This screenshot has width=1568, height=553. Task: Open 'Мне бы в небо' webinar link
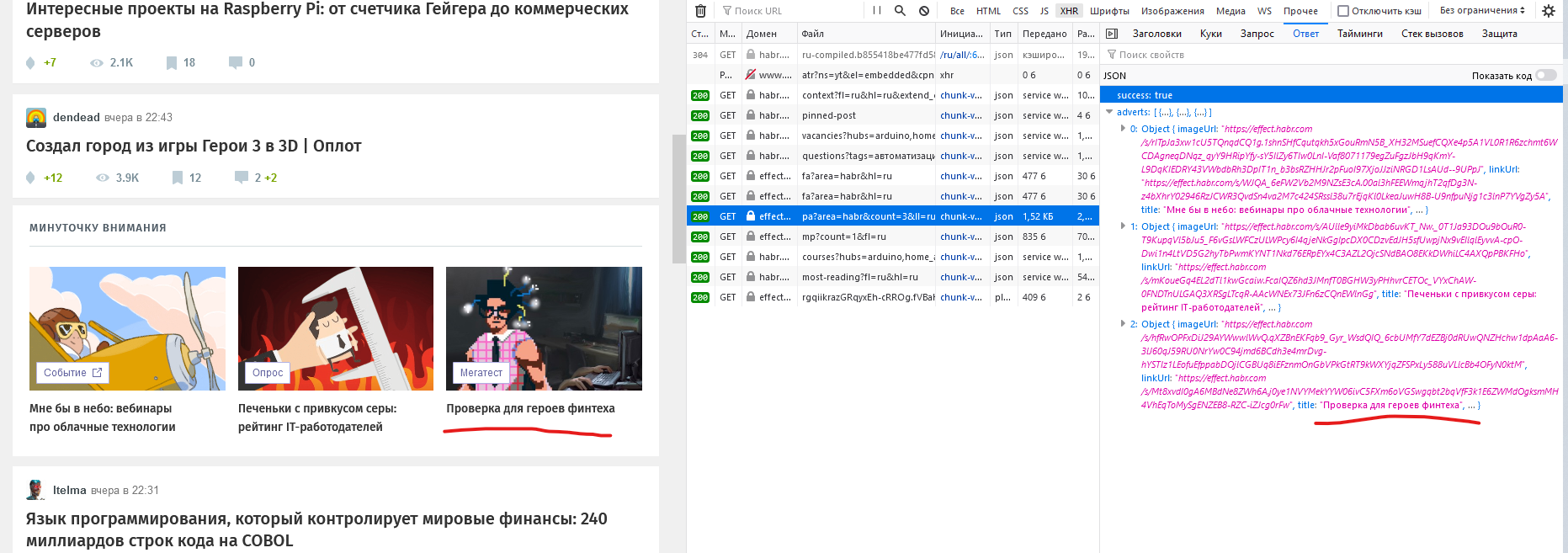point(103,417)
